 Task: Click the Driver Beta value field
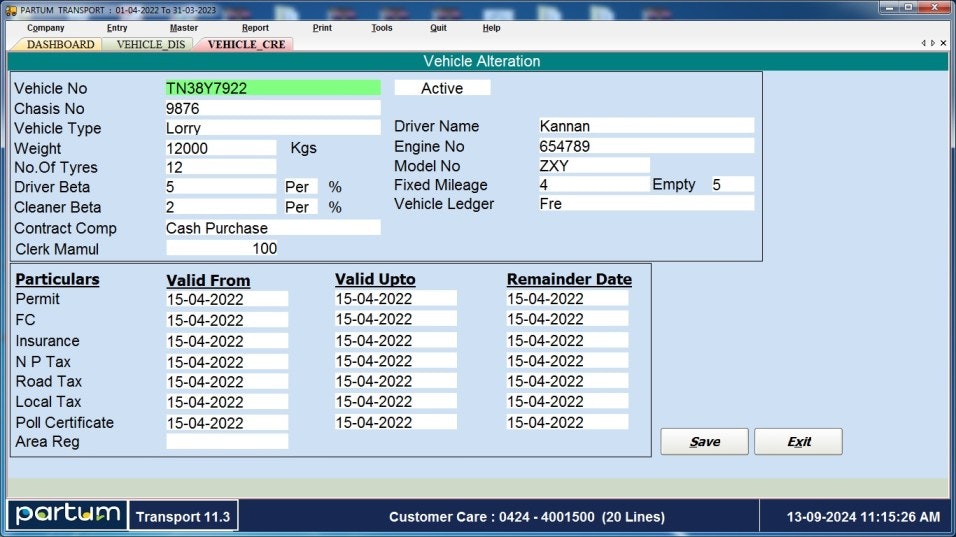(221, 187)
